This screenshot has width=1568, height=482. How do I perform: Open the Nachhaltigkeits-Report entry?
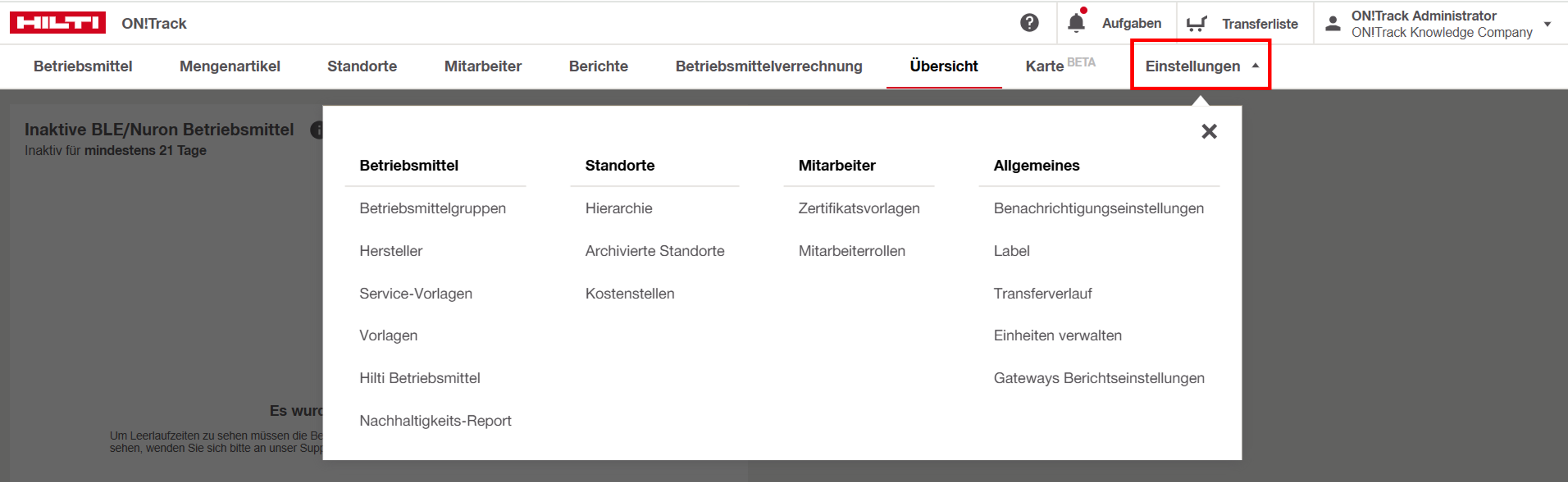[x=435, y=421]
